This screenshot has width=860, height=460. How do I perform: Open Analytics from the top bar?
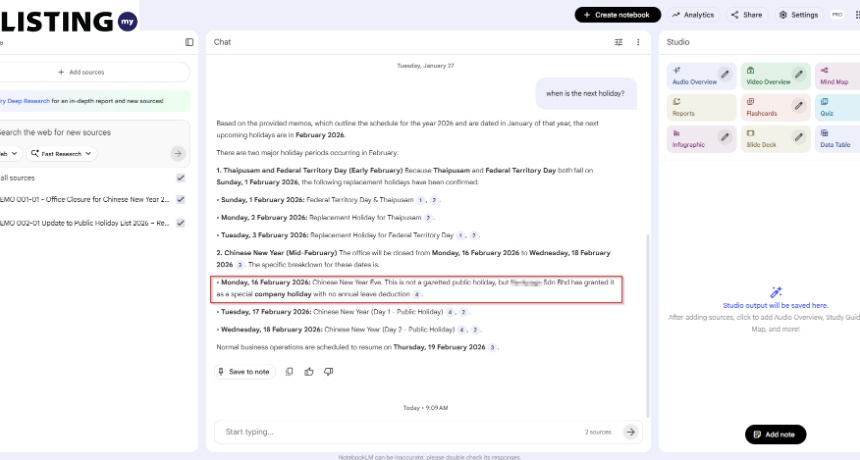[x=693, y=15]
